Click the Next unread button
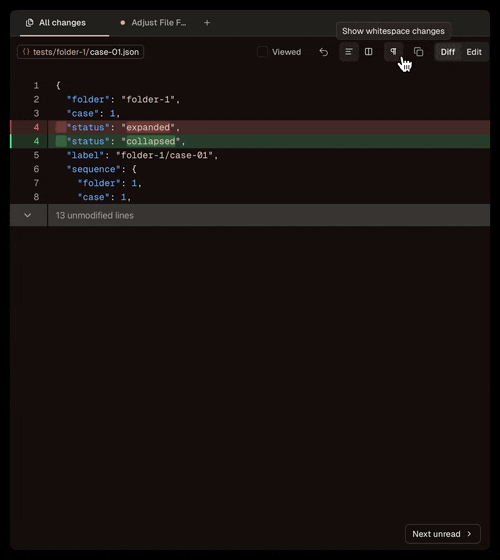The width and height of the screenshot is (500, 560). [x=443, y=534]
